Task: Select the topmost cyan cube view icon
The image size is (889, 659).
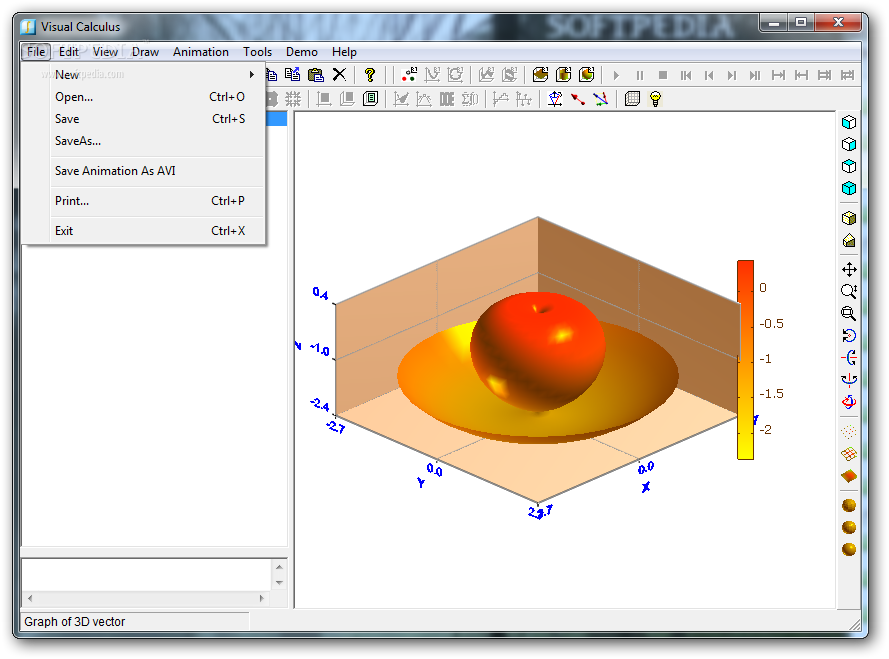Action: point(849,122)
